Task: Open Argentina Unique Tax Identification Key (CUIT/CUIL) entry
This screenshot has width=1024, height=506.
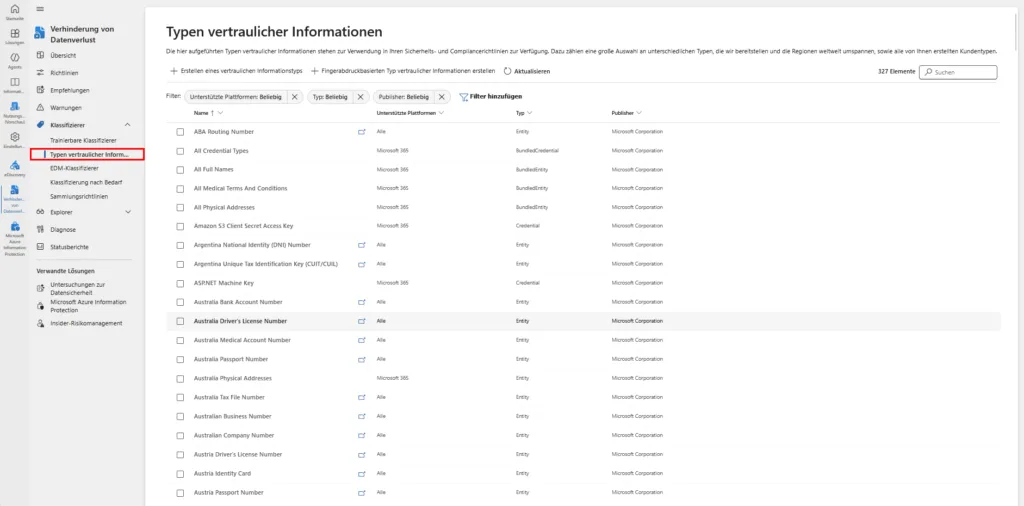Action: pos(265,264)
